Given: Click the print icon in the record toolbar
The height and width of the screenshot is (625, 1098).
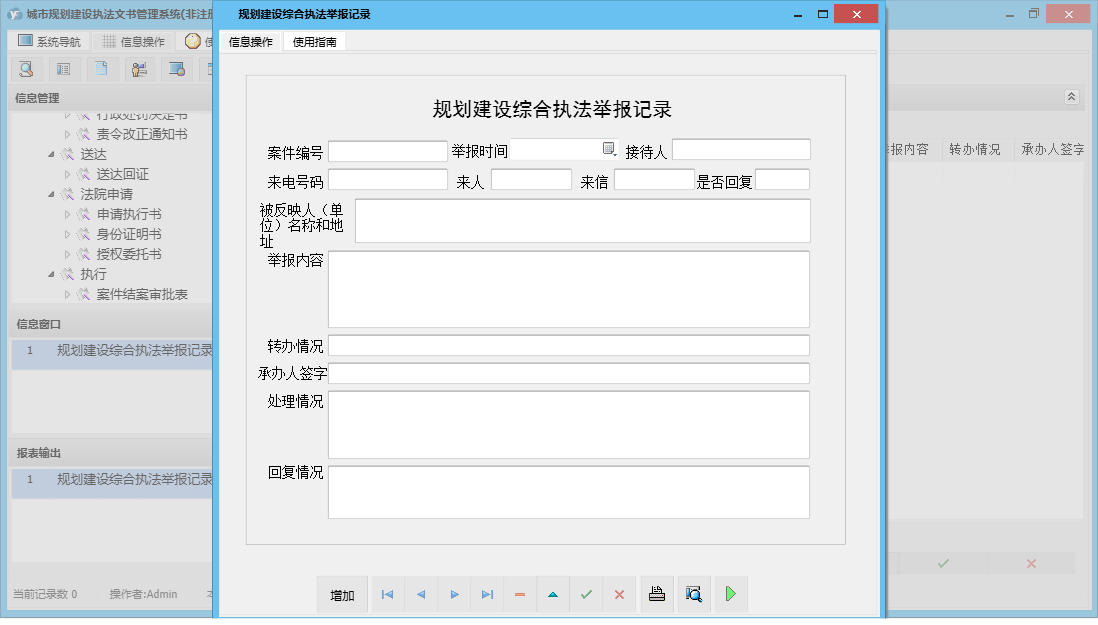Looking at the screenshot, I should tap(656, 594).
